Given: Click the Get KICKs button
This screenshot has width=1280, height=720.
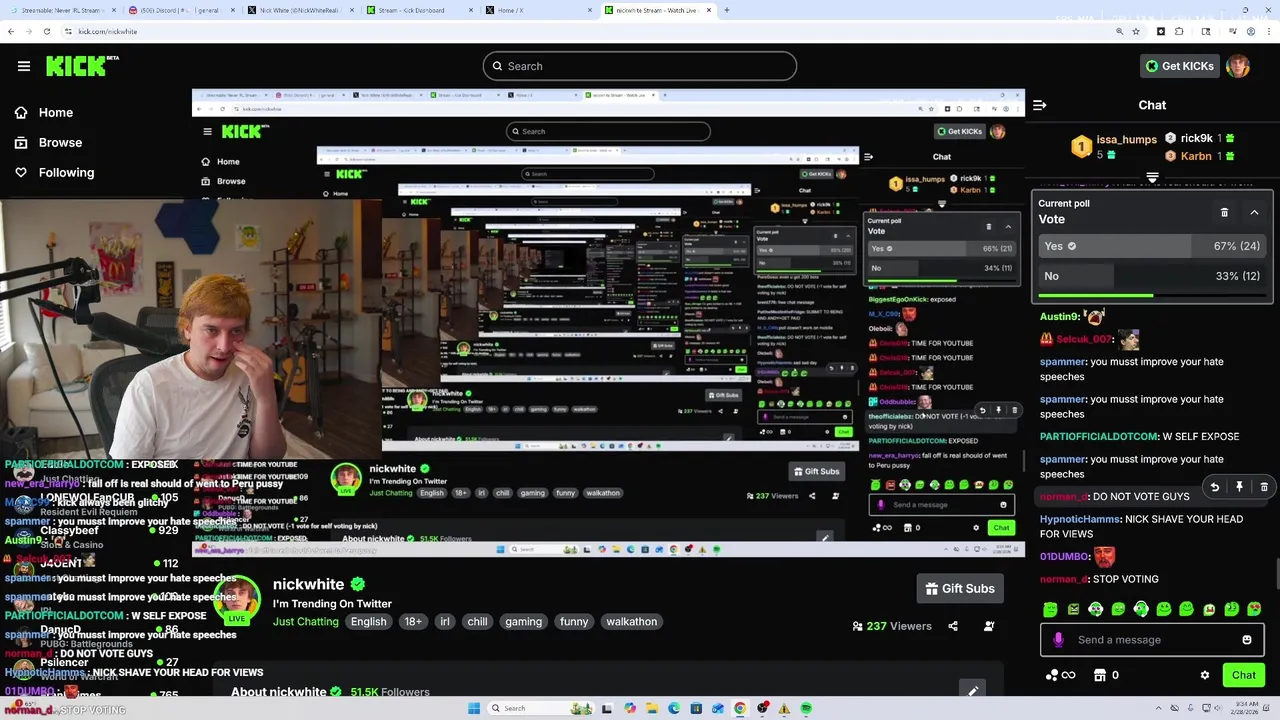Looking at the screenshot, I should [1179, 66].
